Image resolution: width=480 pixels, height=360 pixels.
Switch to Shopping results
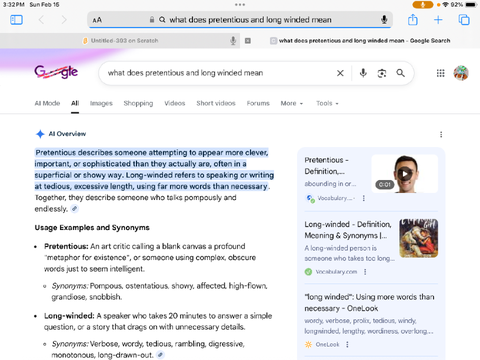[x=138, y=103]
